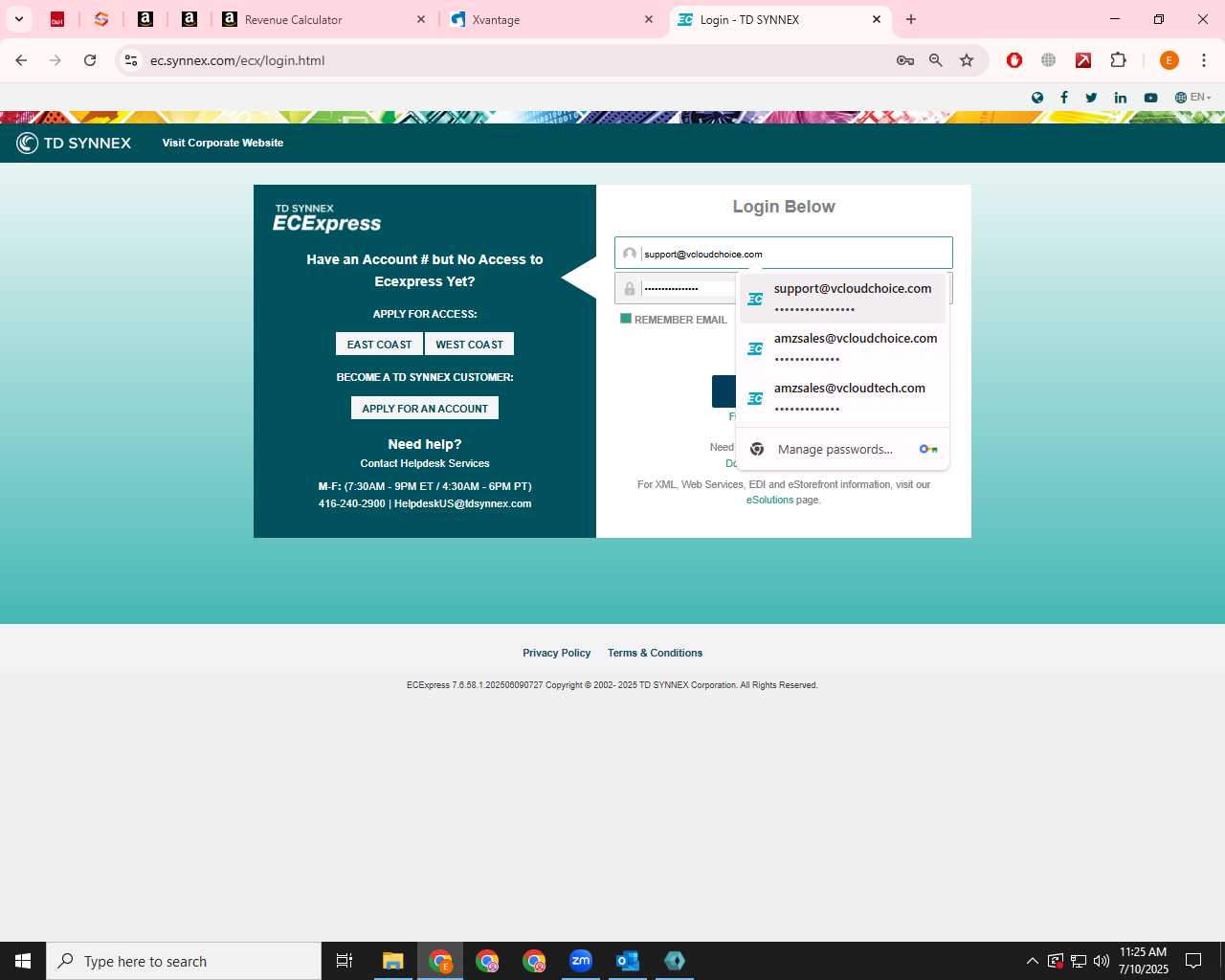Image resolution: width=1225 pixels, height=980 pixels.
Task: Close the Revenue Calculator tab
Action: (421, 19)
